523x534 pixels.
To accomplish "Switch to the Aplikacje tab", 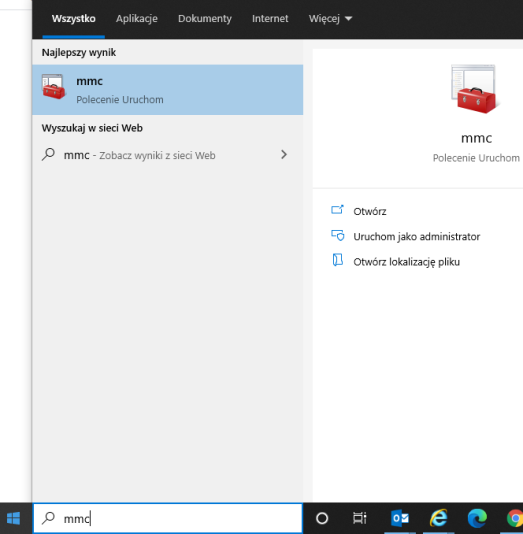I will (137, 19).
